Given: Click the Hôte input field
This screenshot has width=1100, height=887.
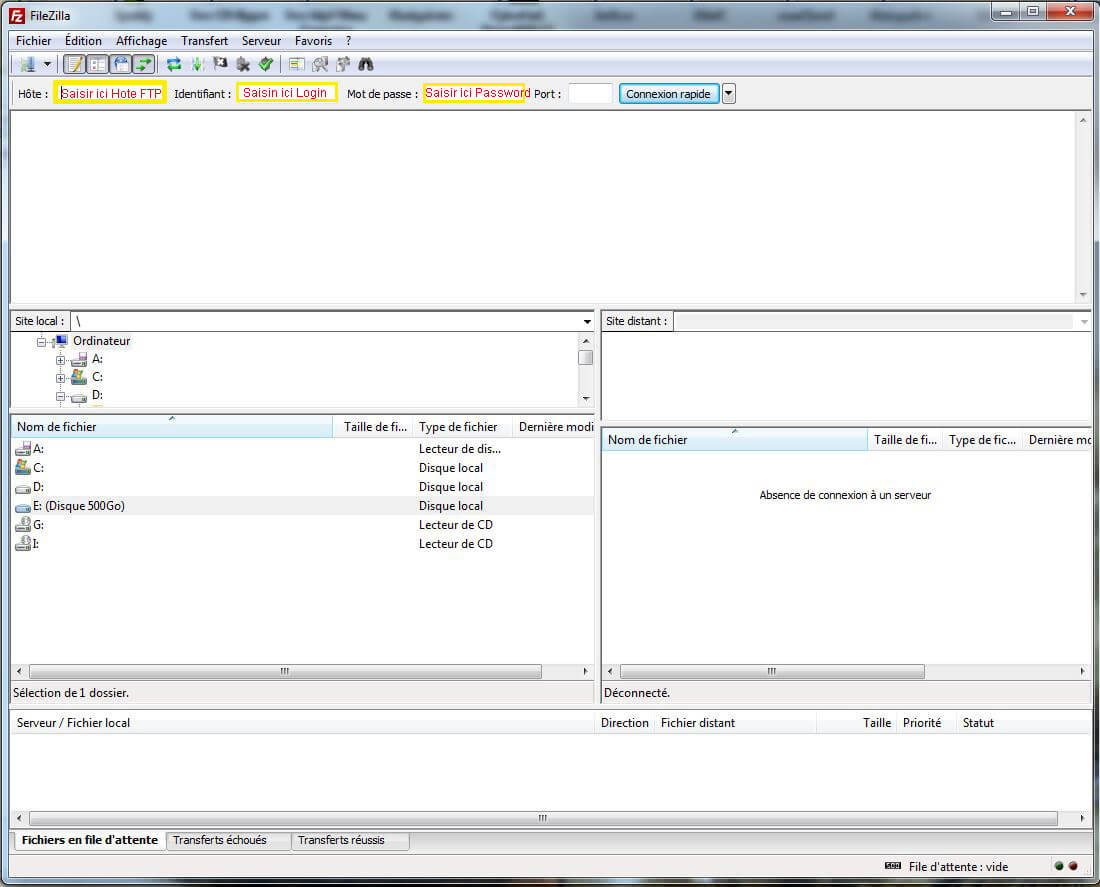Looking at the screenshot, I should pos(110,93).
